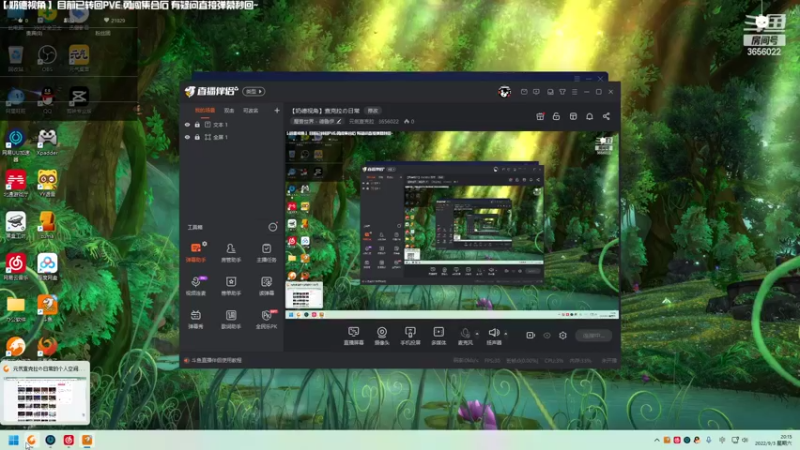Open QQ penguin desktop shortcut

click(47, 99)
